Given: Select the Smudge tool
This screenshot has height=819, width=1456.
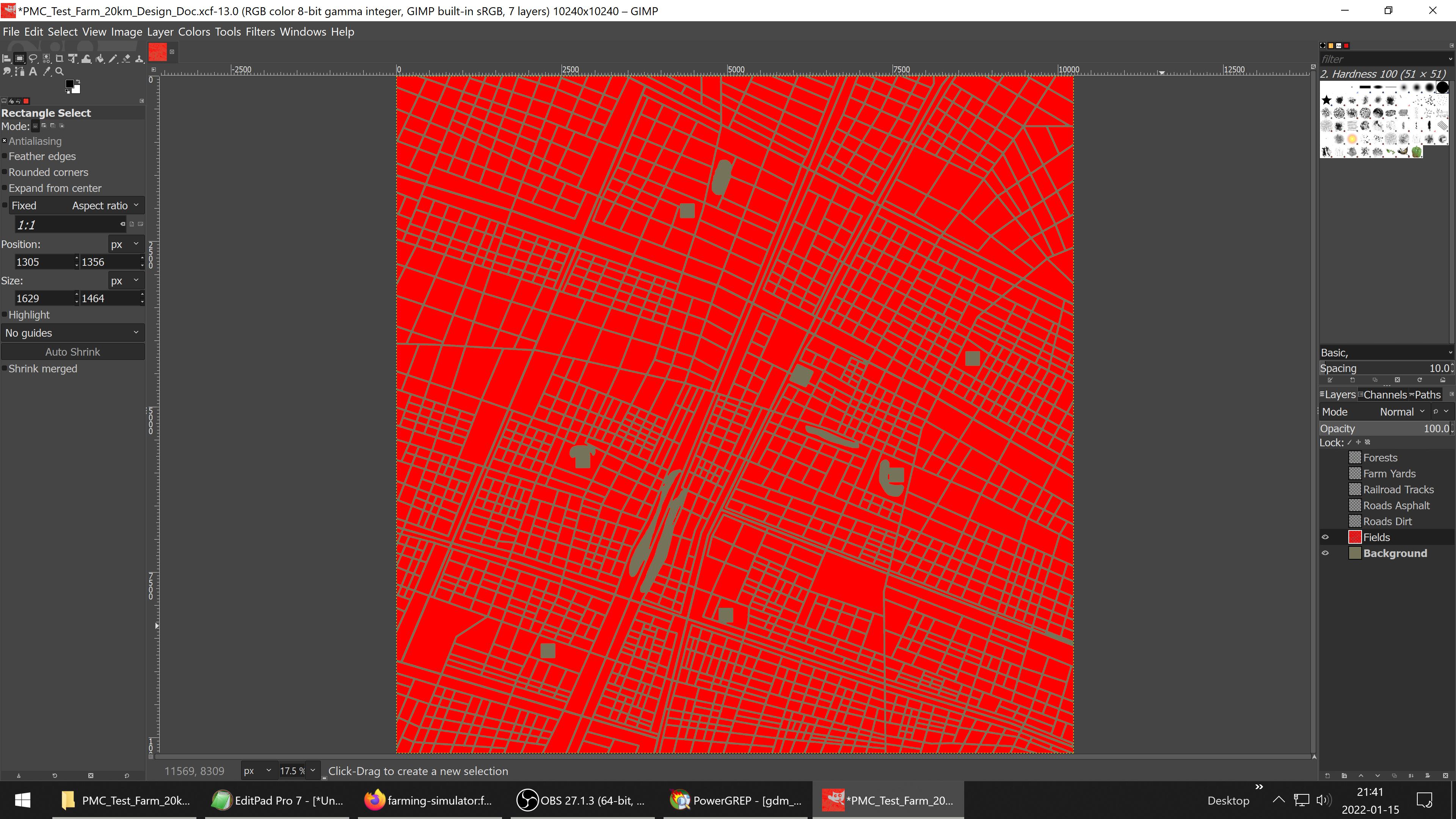Looking at the screenshot, I should [x=7, y=71].
